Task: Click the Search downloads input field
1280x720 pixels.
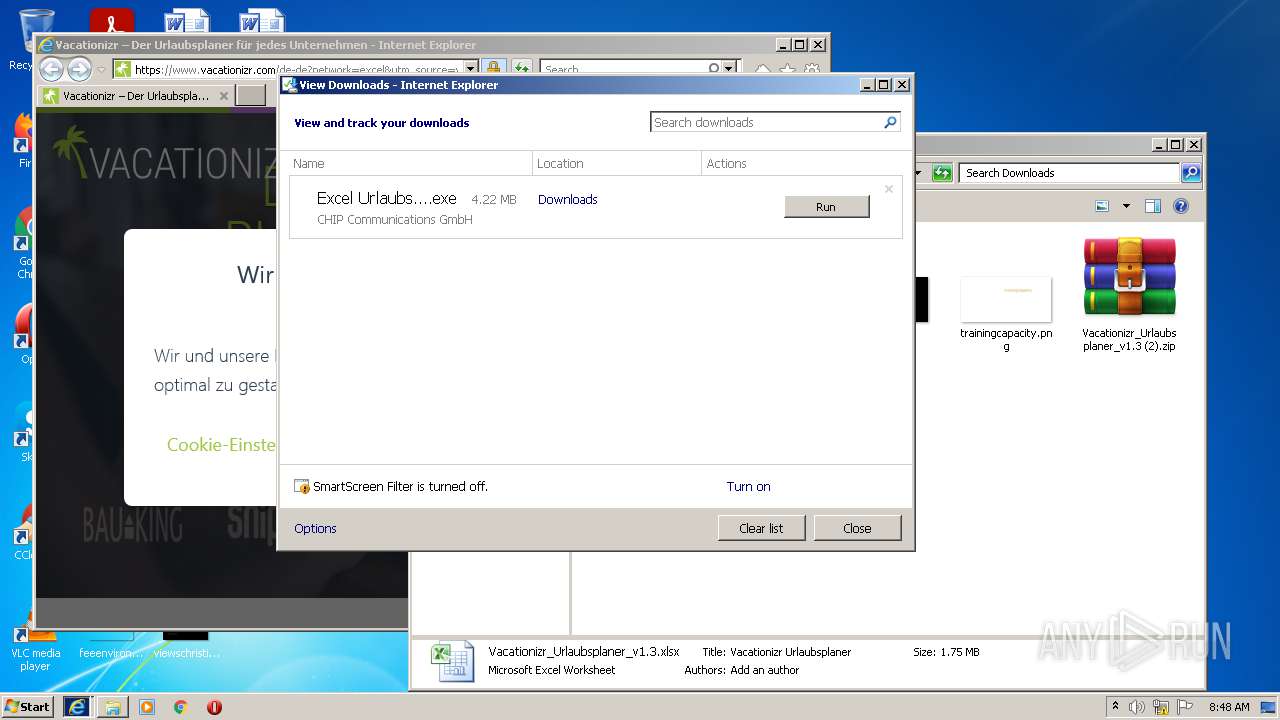Action: click(766, 122)
